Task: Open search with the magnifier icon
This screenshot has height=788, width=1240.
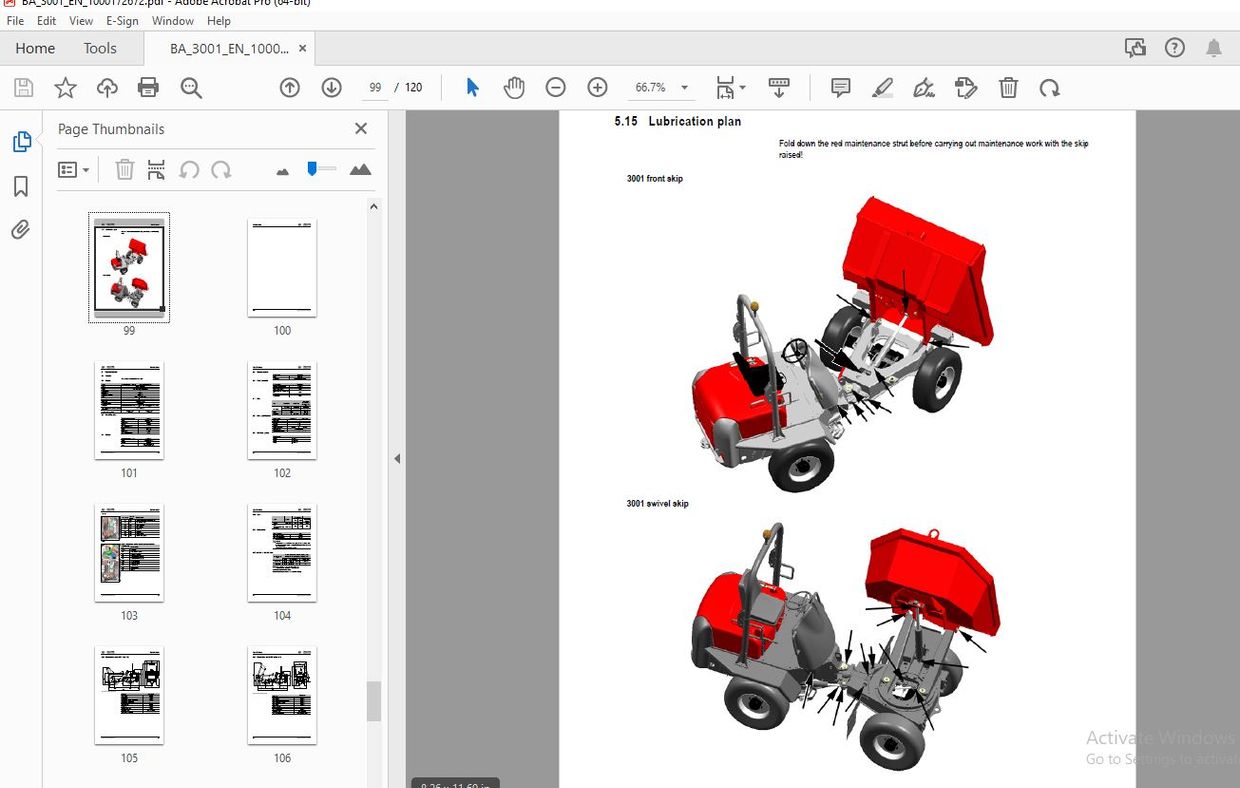Action: (191, 87)
